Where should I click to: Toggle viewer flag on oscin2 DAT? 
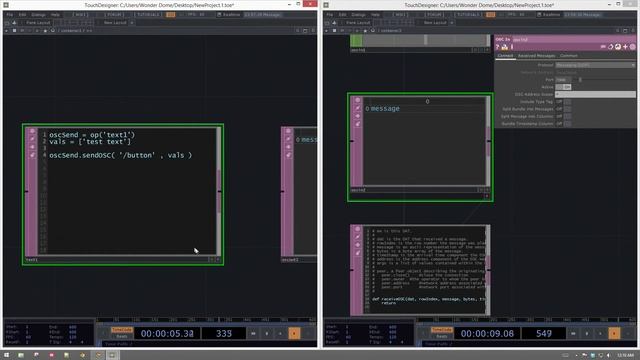(358, 100)
